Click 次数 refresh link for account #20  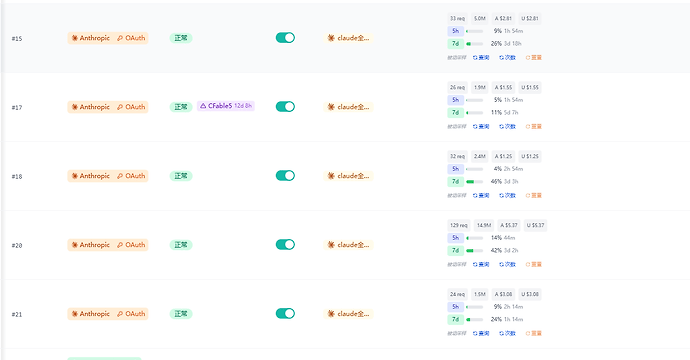tap(507, 264)
